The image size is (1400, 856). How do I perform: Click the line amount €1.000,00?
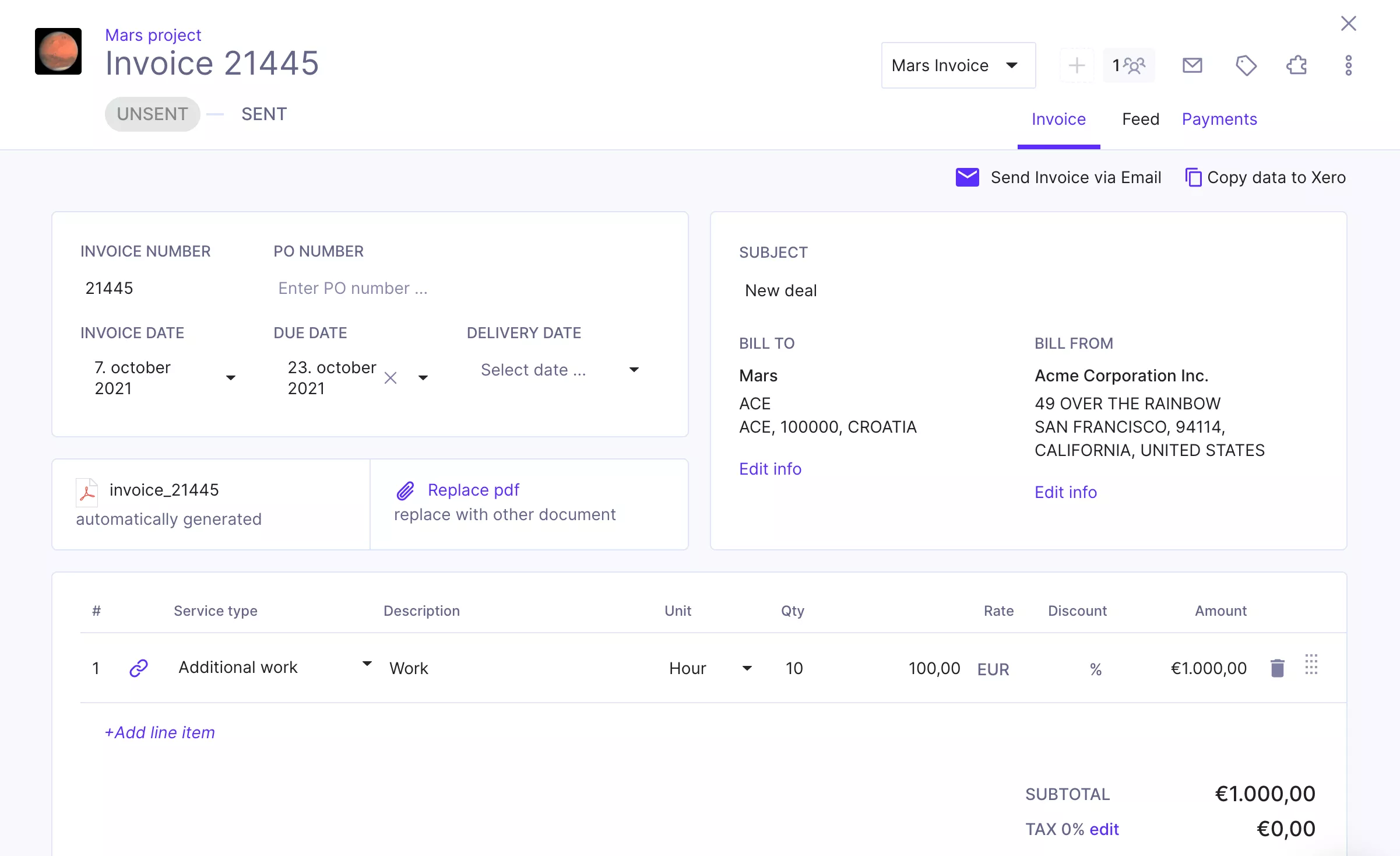(x=1208, y=668)
